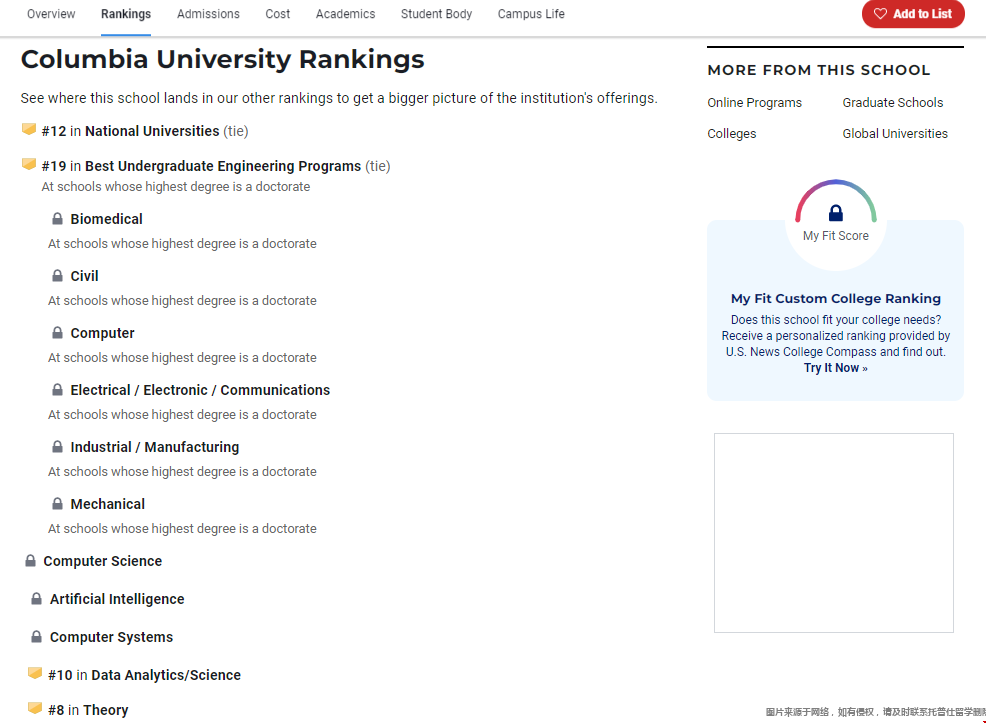Open the Cost tab
986x723 pixels.
tap(277, 14)
